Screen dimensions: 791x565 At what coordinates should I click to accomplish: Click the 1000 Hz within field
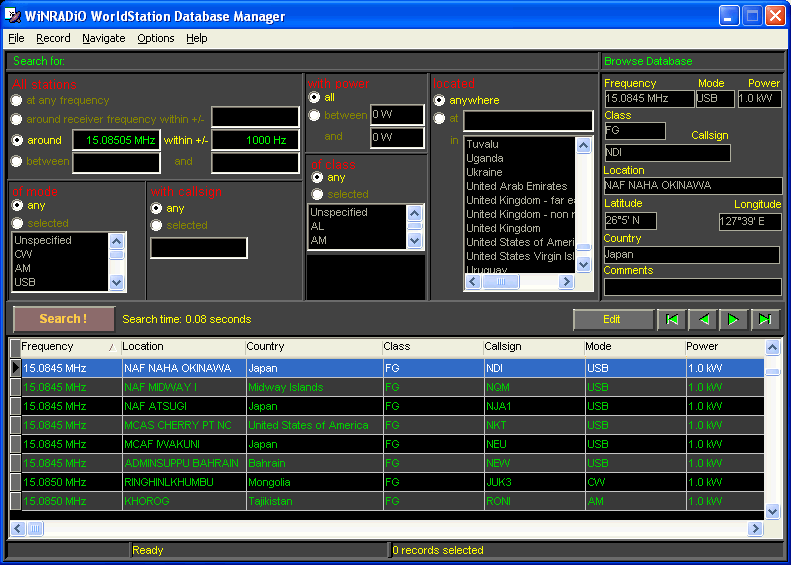(x=255, y=140)
